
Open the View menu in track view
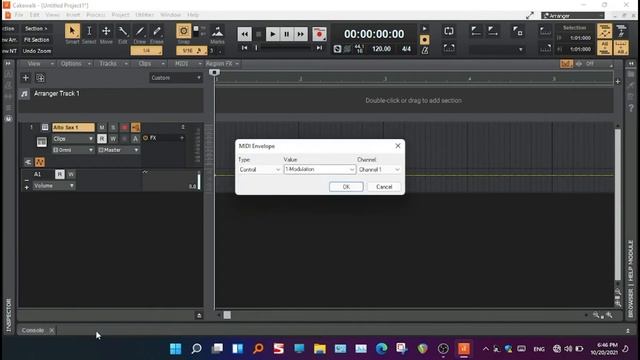point(38,64)
